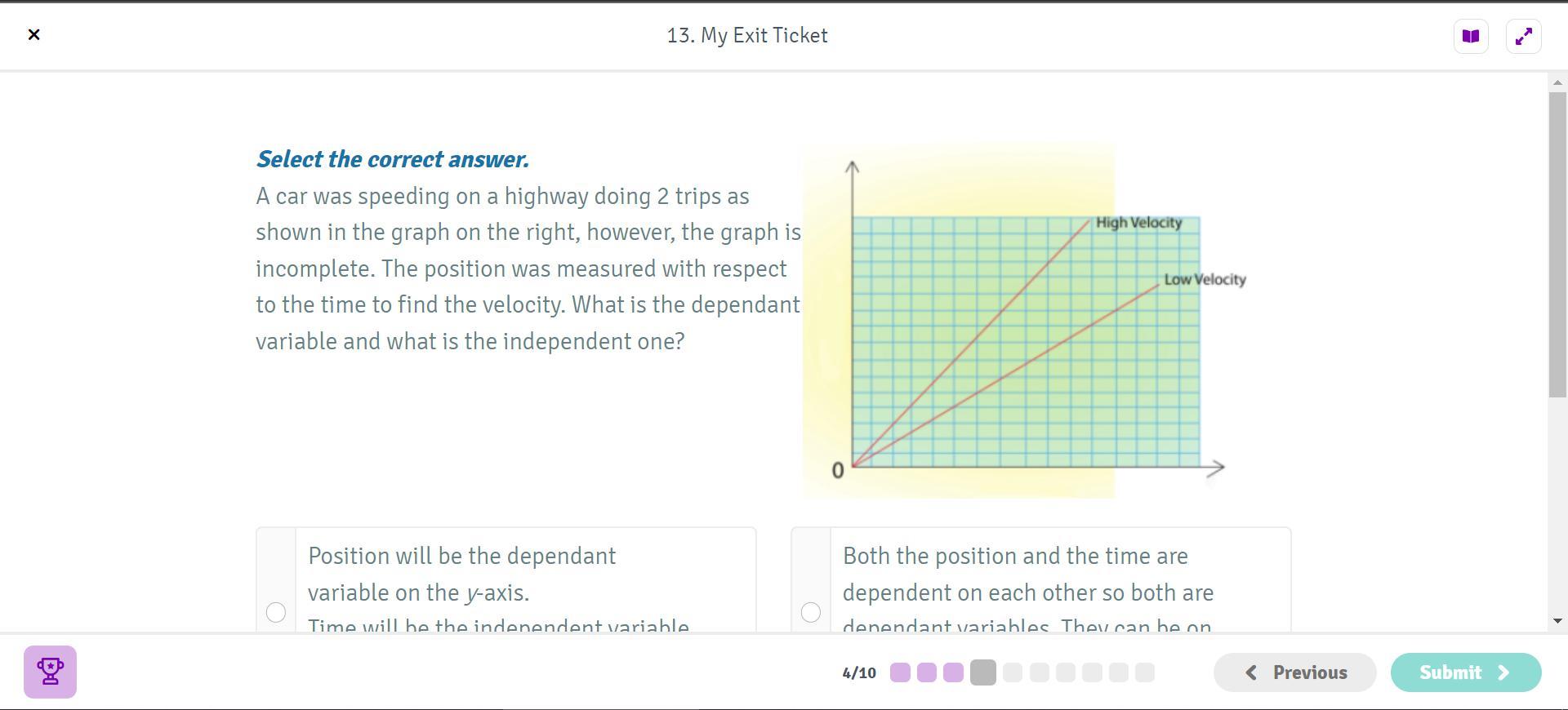Close the exit ticket with X icon

point(33,35)
